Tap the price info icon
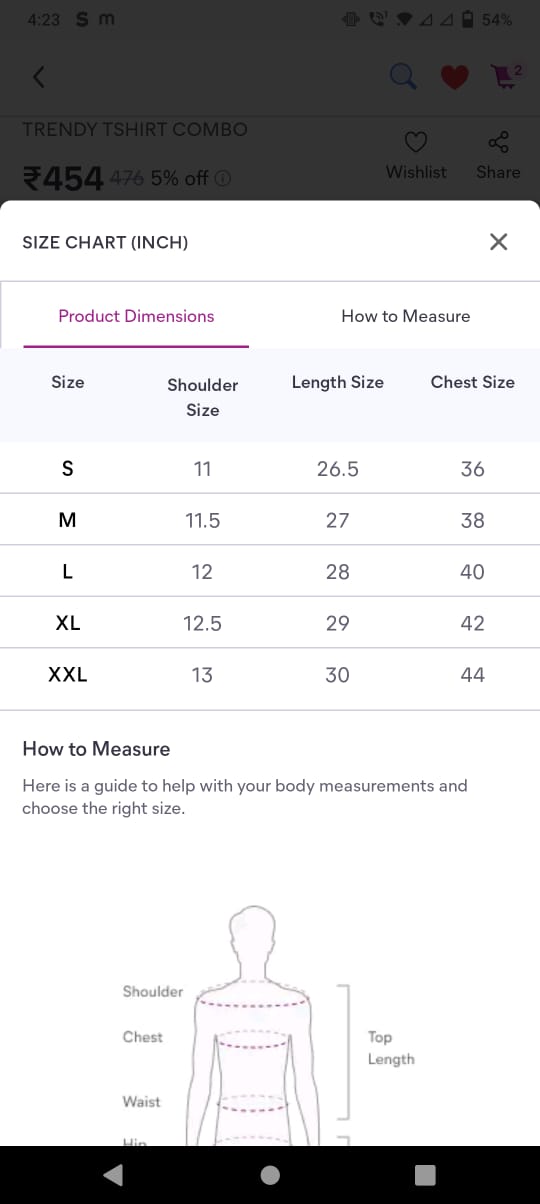 [223, 178]
